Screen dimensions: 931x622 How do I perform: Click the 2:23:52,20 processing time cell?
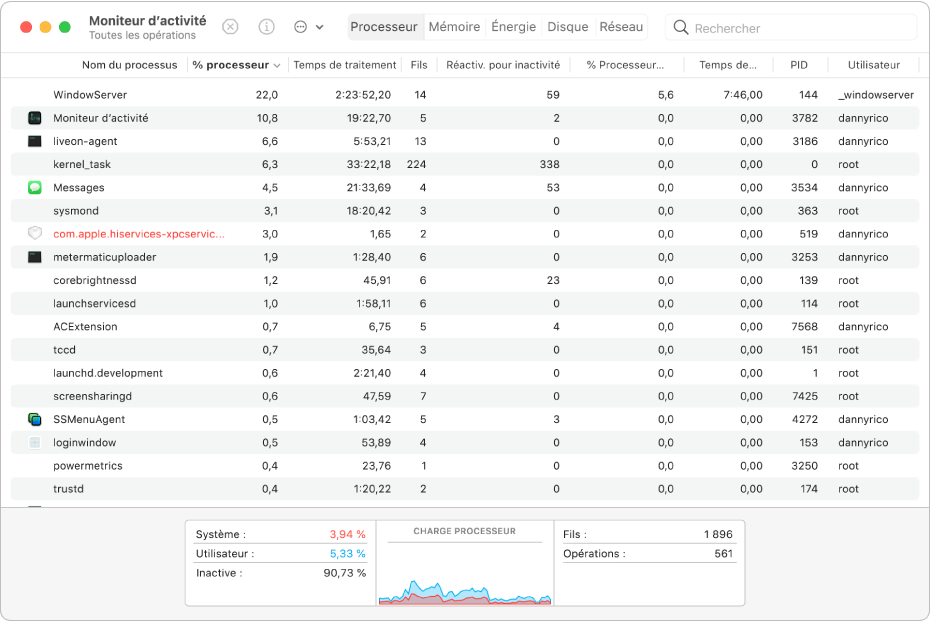[363, 95]
